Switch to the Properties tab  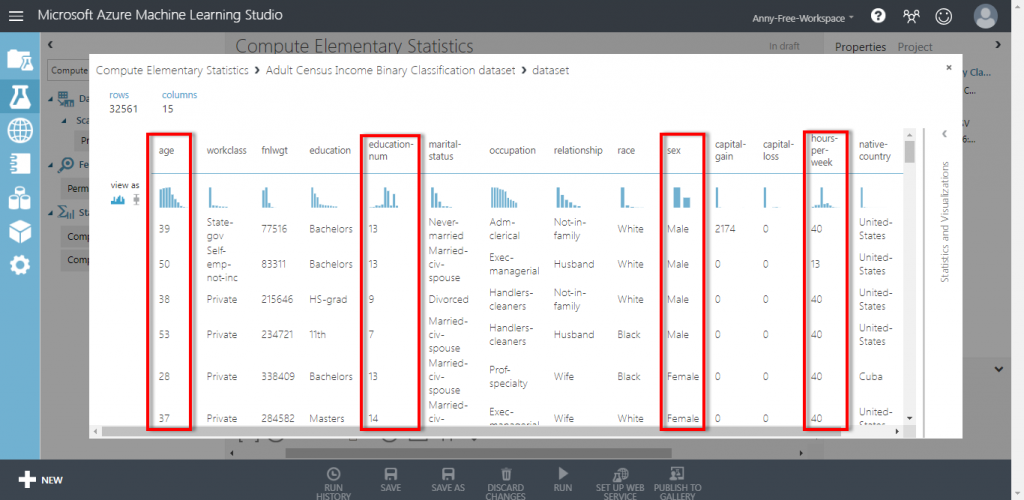coord(860,47)
